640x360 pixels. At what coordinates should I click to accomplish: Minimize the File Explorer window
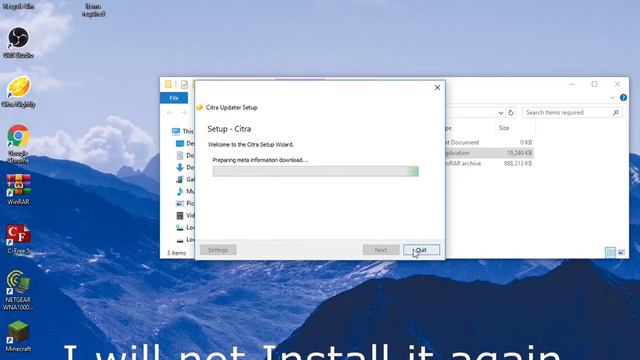[x=572, y=84]
